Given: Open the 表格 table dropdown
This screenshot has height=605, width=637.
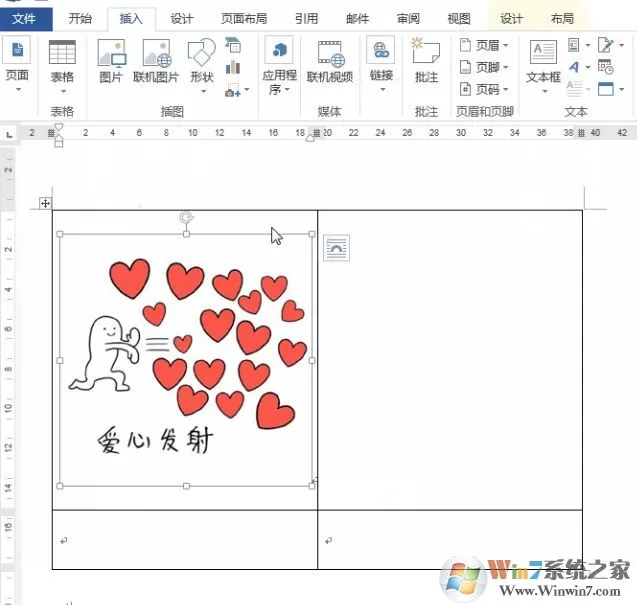Looking at the screenshot, I should pyautogui.click(x=62, y=66).
